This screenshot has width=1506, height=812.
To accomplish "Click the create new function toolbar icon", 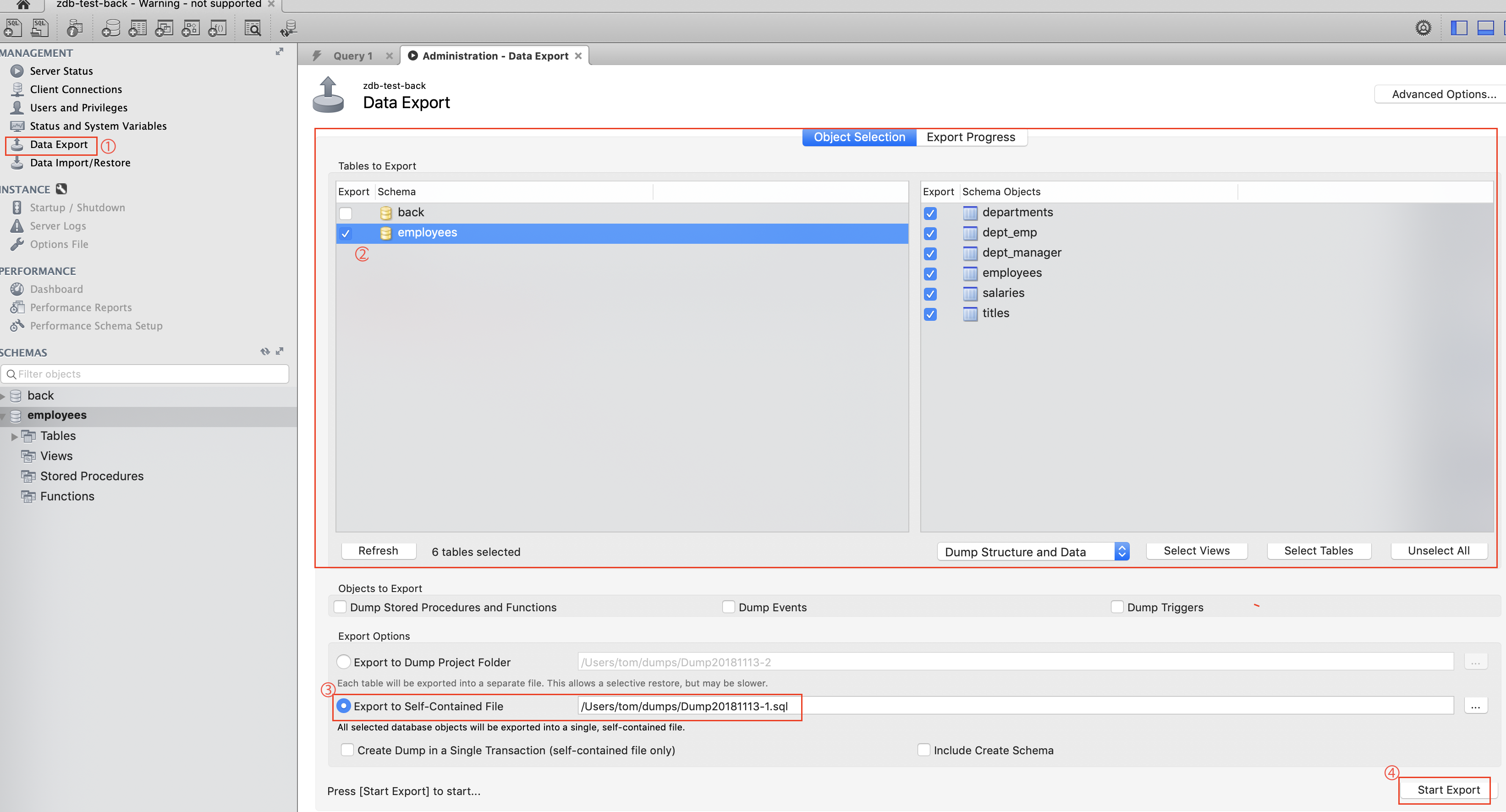I will click(218, 27).
